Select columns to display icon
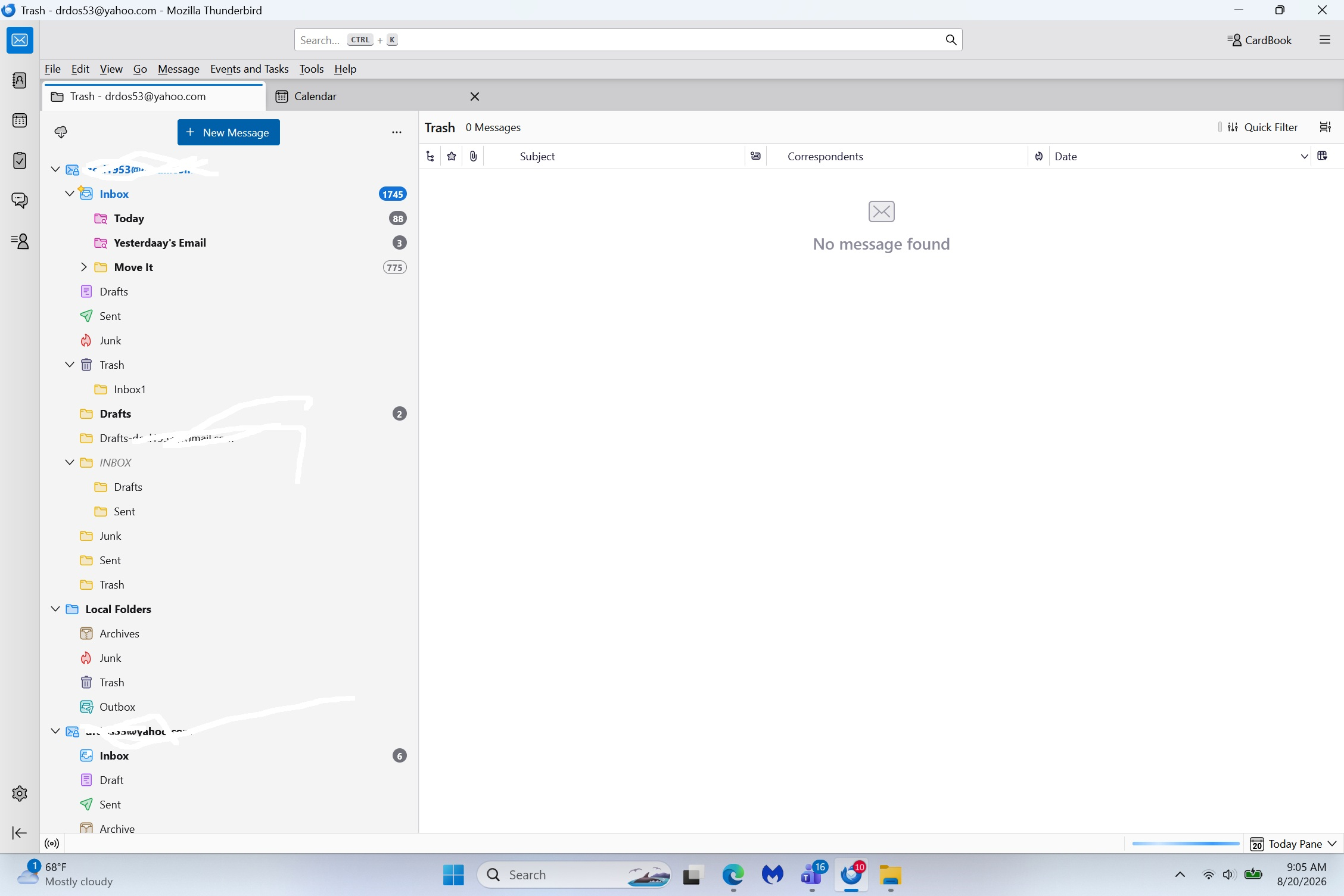 click(1323, 156)
